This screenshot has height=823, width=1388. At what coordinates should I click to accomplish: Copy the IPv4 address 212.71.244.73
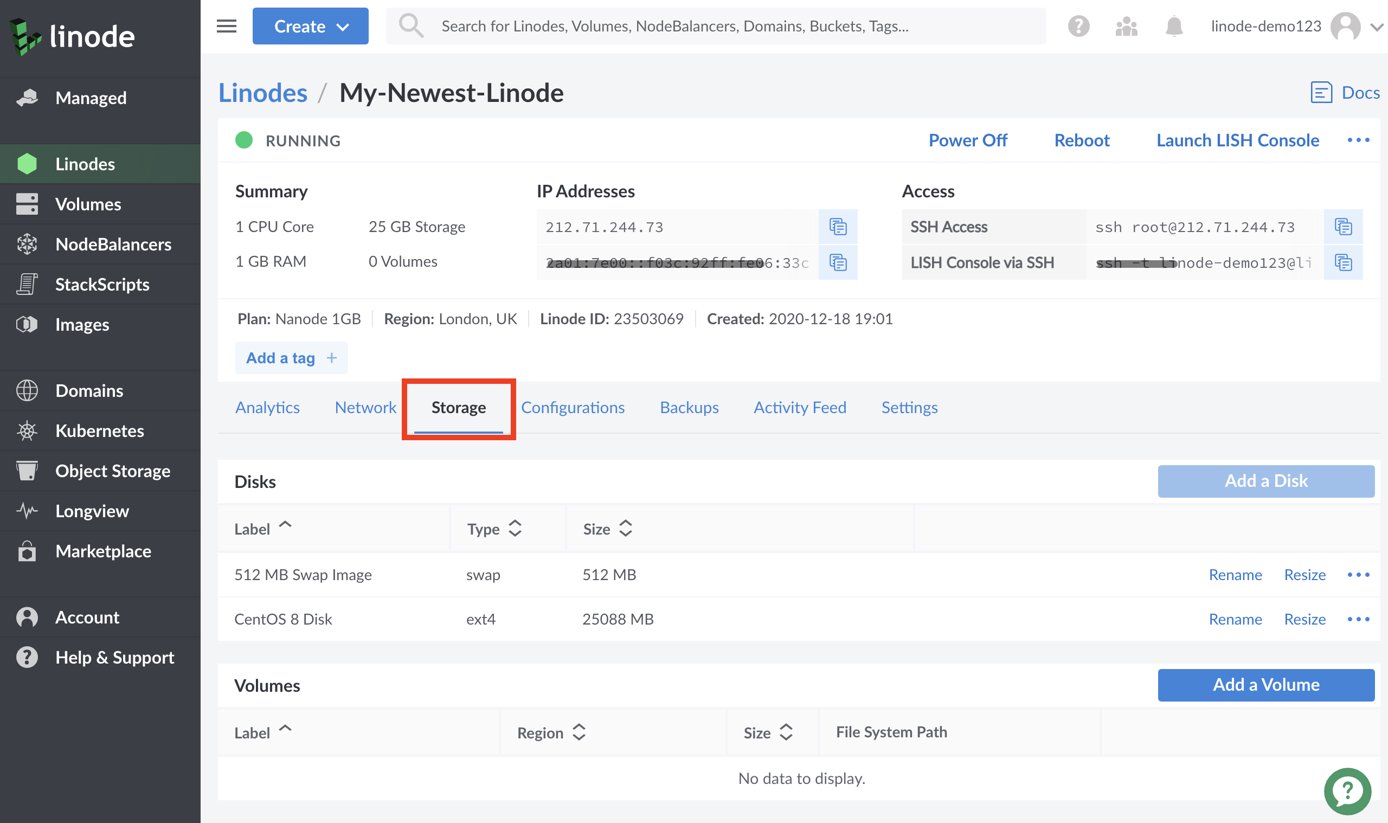tap(838, 227)
